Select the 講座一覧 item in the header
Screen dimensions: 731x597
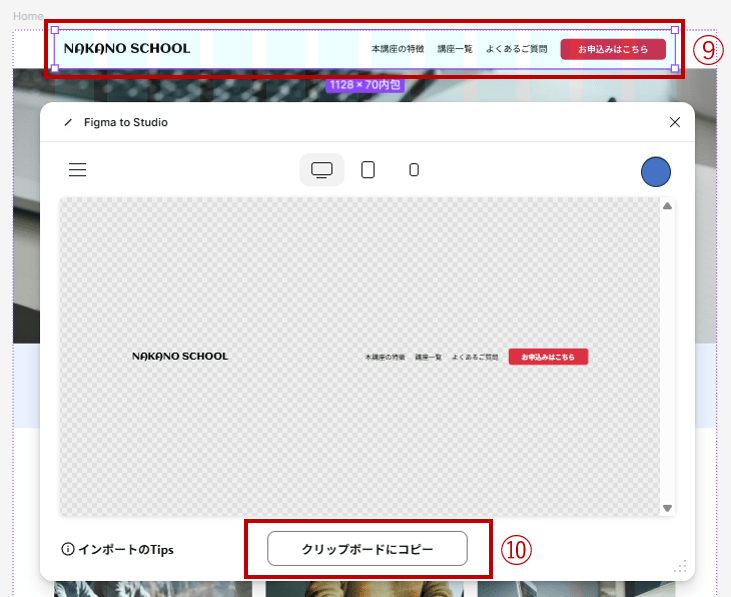click(x=455, y=49)
